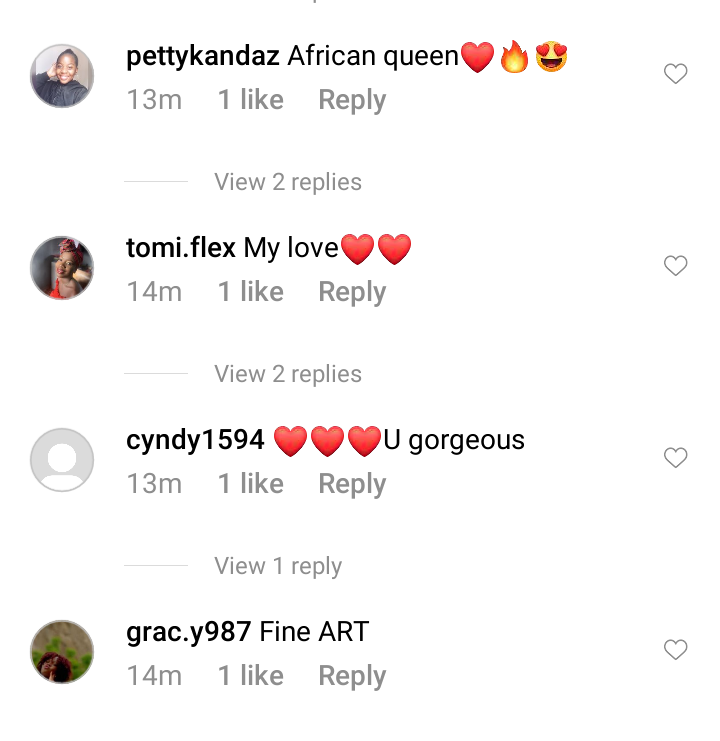Open cyndy1594's default avatar
The image size is (720, 741).
click(x=62, y=460)
